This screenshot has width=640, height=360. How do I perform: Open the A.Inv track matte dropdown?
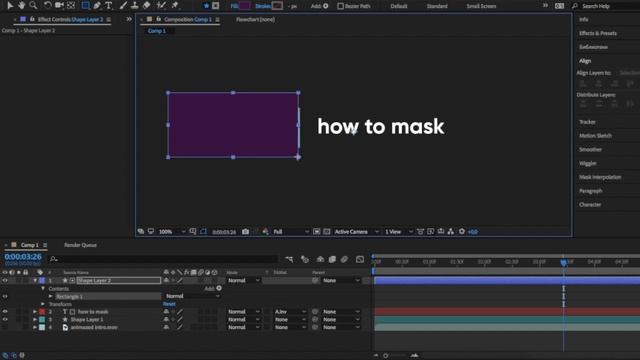pos(290,311)
